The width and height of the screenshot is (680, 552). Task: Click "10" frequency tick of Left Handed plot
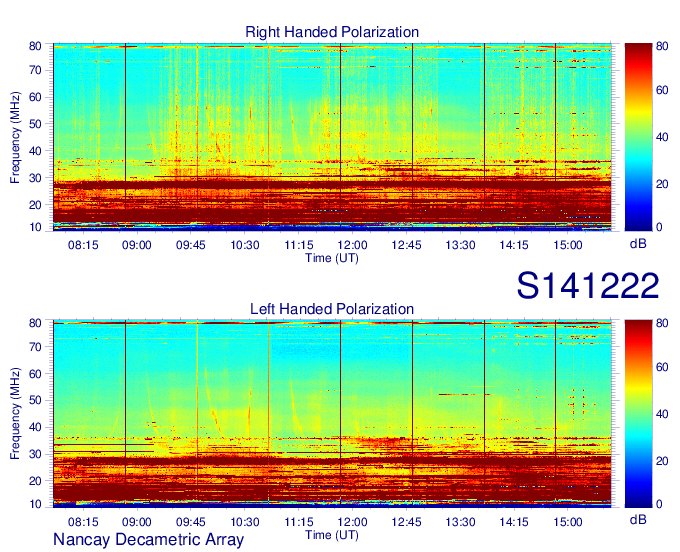35,504
